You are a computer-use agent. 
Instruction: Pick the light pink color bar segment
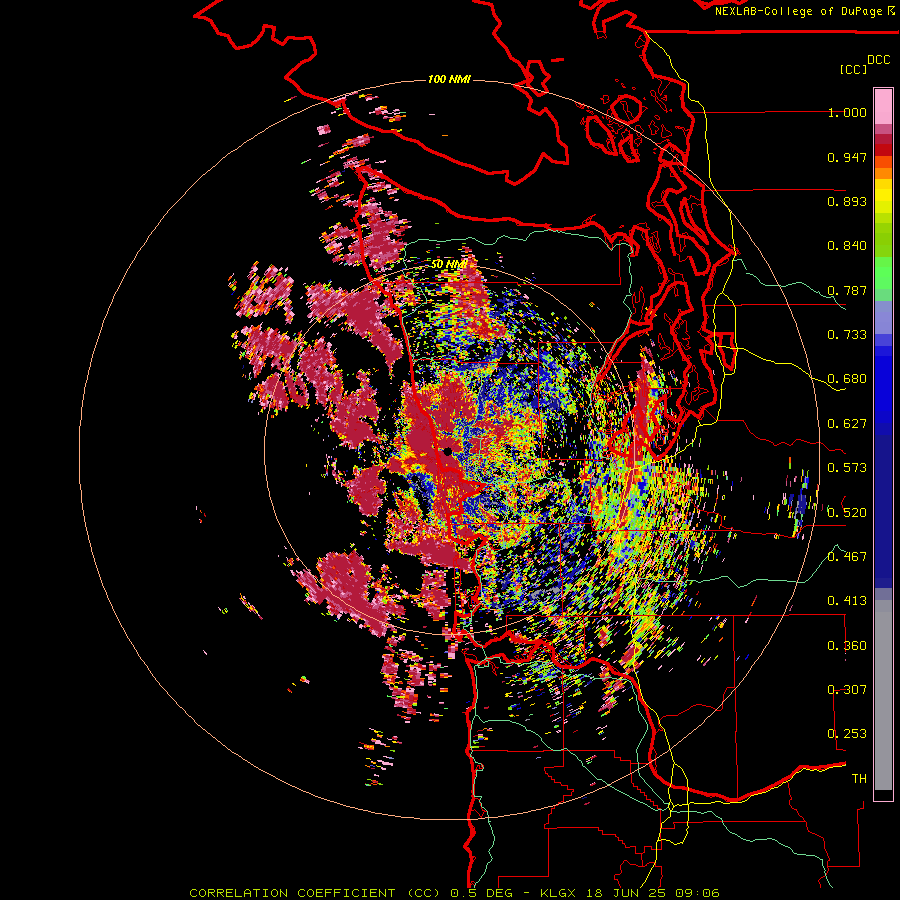[883, 107]
